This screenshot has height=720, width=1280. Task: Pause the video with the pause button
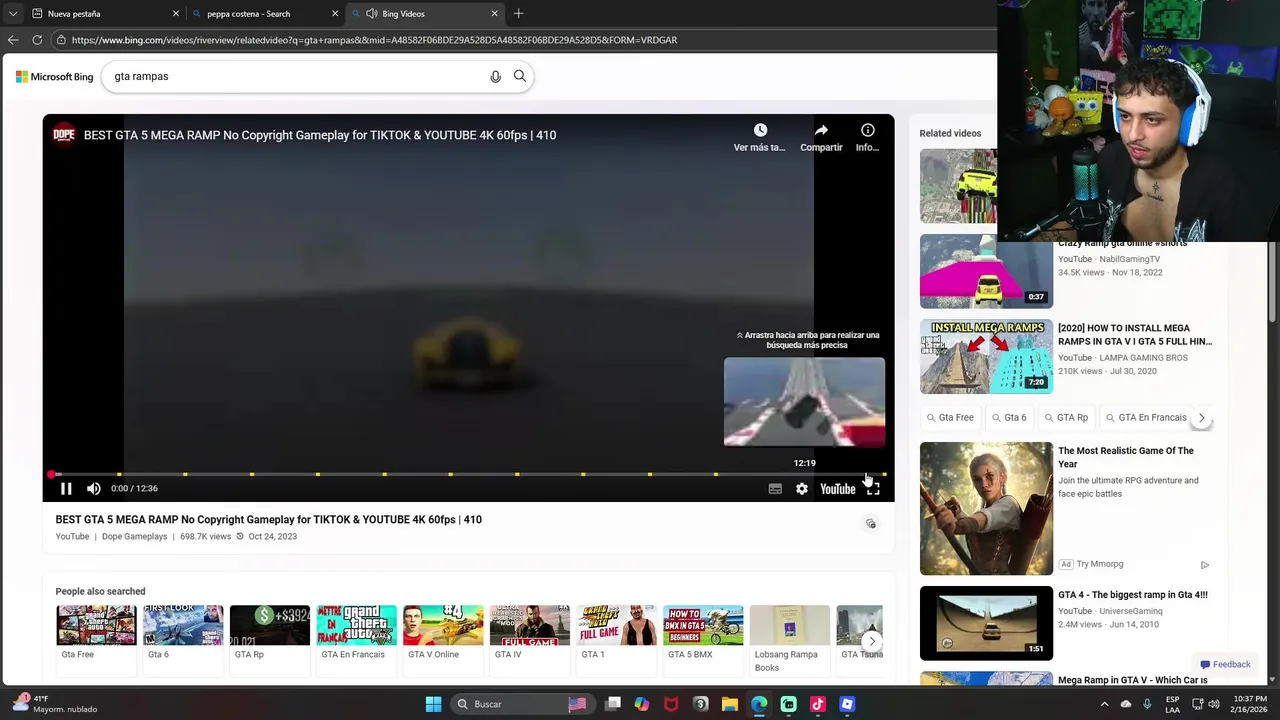(x=66, y=489)
